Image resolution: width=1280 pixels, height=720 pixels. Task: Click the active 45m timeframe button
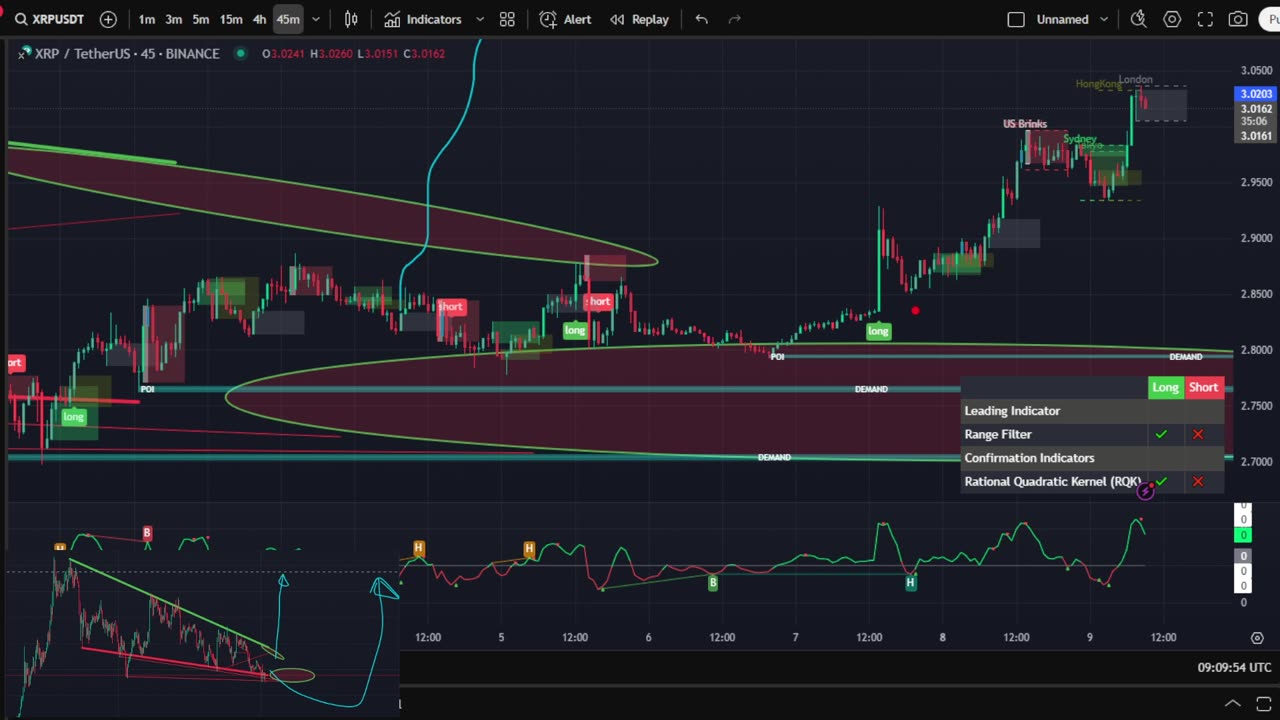[x=288, y=19]
